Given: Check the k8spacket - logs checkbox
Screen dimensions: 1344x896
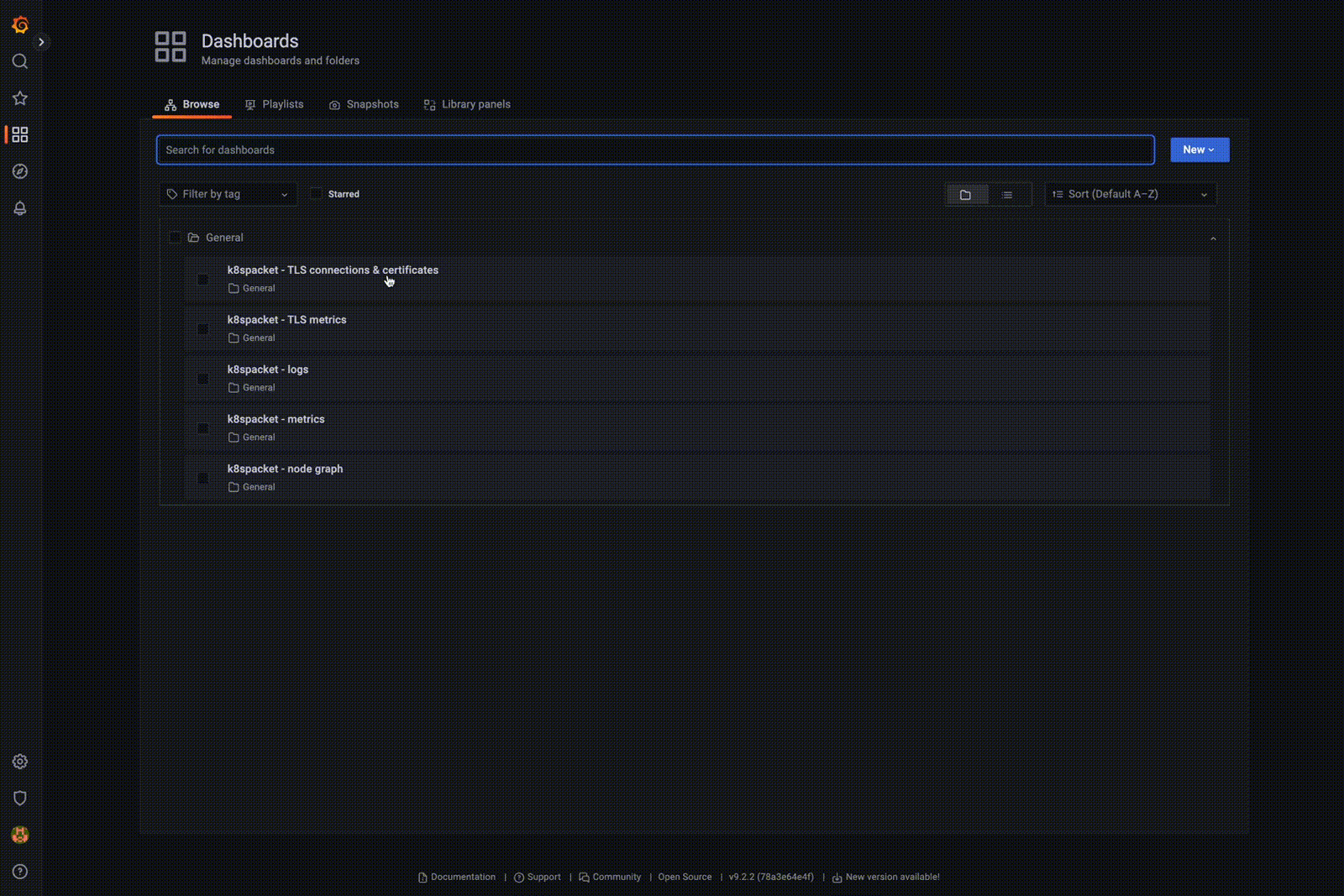Looking at the screenshot, I should (202, 378).
